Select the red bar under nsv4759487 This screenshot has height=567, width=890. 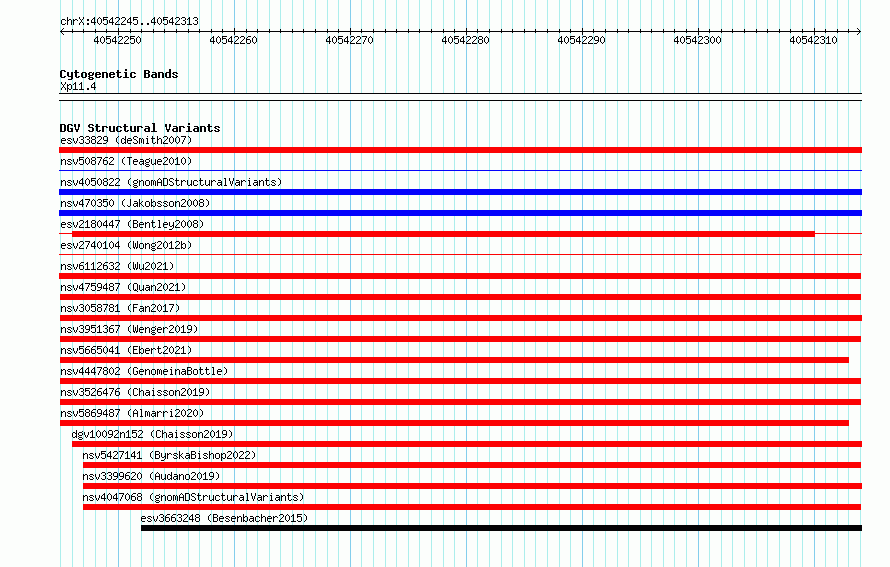(460, 297)
